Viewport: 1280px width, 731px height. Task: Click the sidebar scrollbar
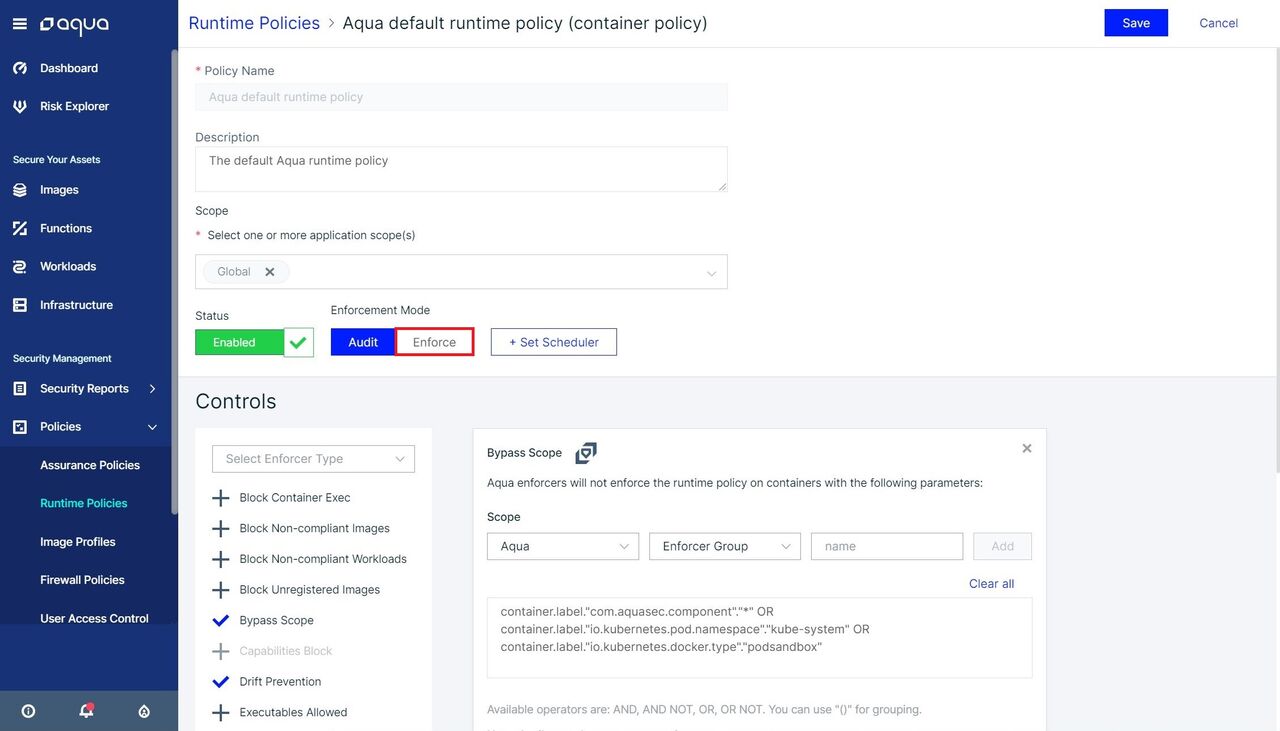click(175, 282)
